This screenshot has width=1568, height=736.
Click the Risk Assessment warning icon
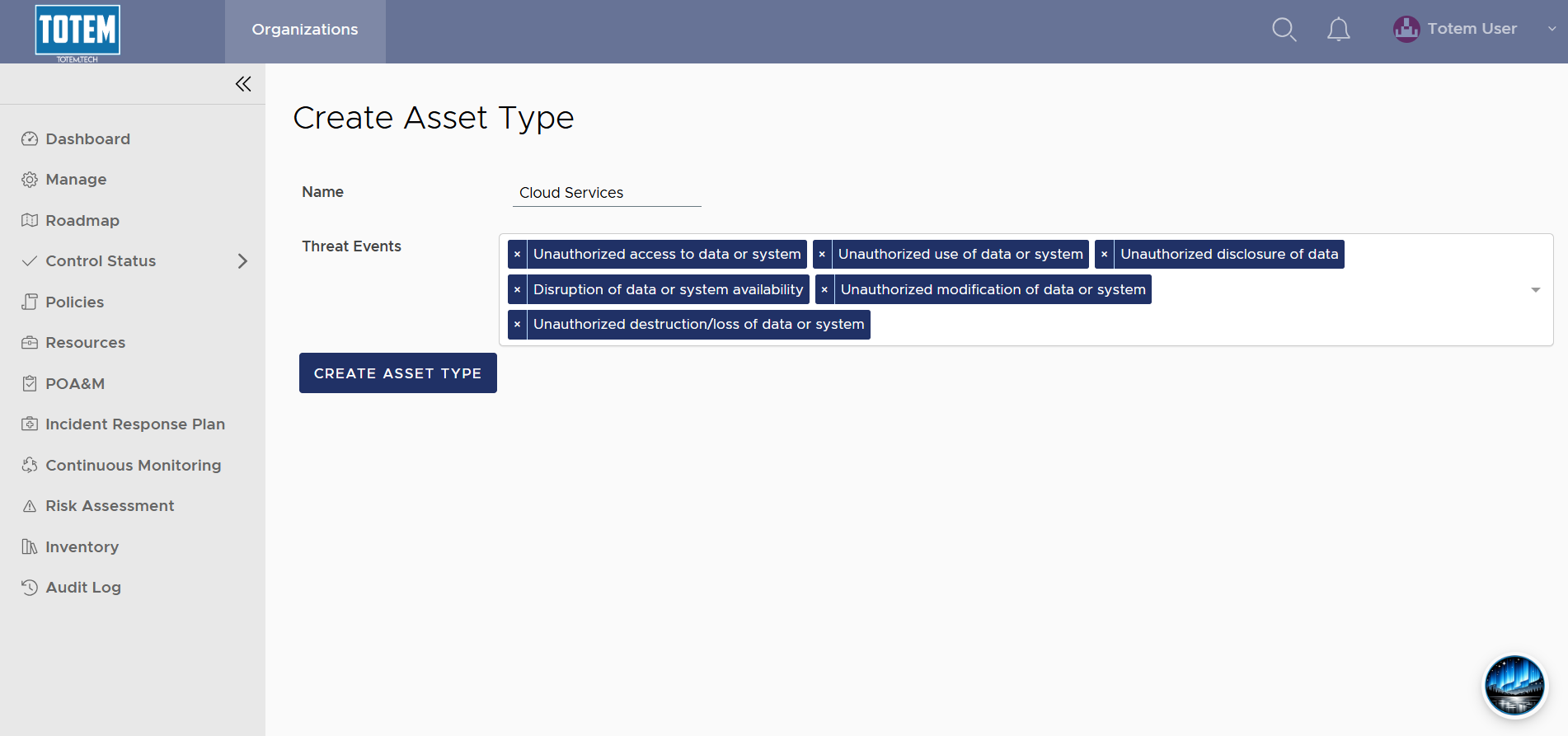pos(30,506)
